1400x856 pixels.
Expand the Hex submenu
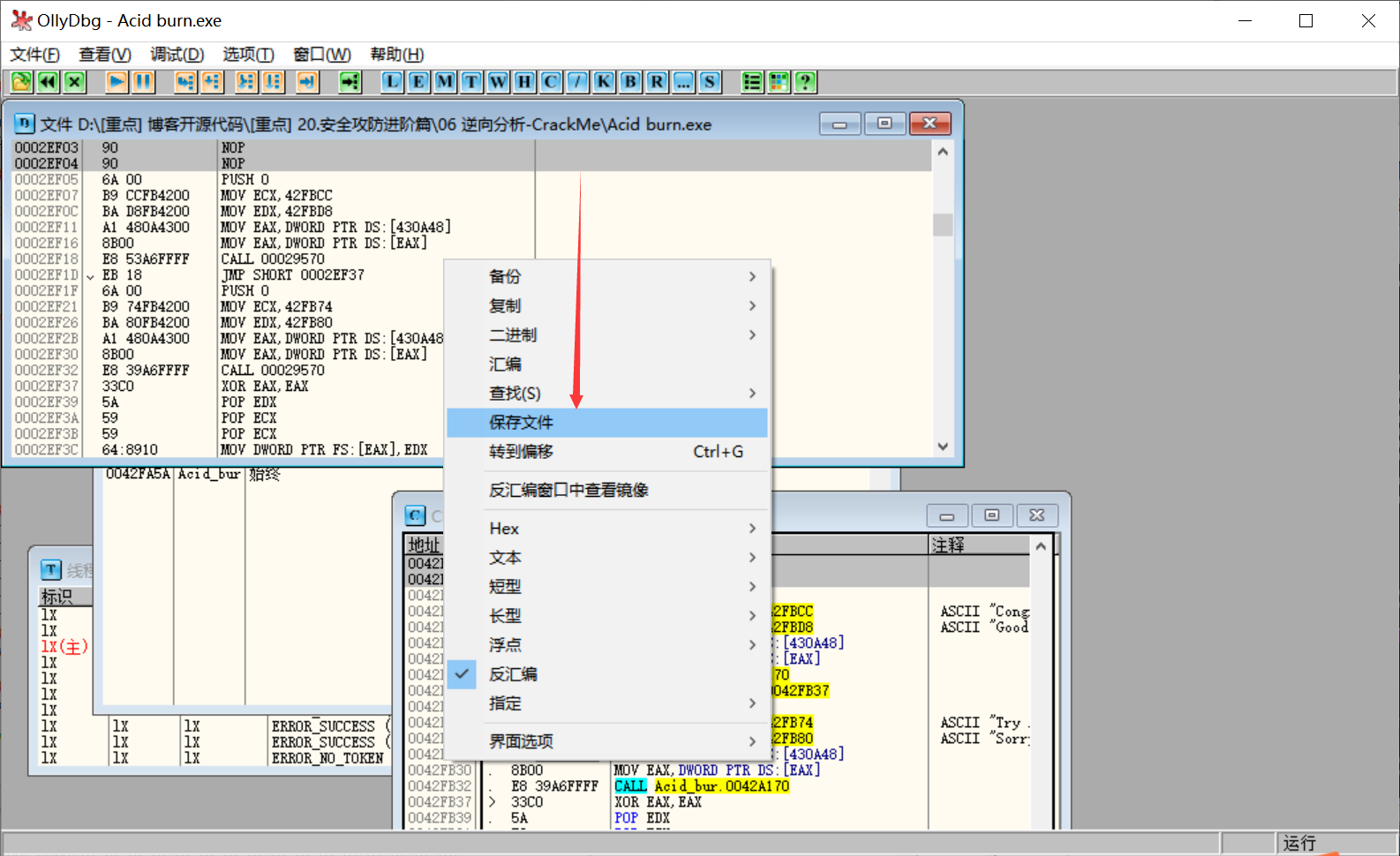click(607, 529)
